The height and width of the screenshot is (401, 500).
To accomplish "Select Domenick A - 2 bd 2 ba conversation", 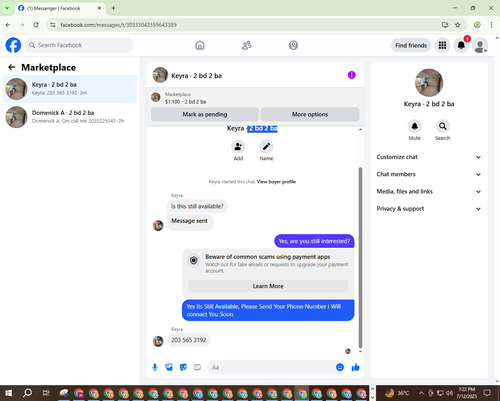I will pyautogui.click(x=70, y=117).
